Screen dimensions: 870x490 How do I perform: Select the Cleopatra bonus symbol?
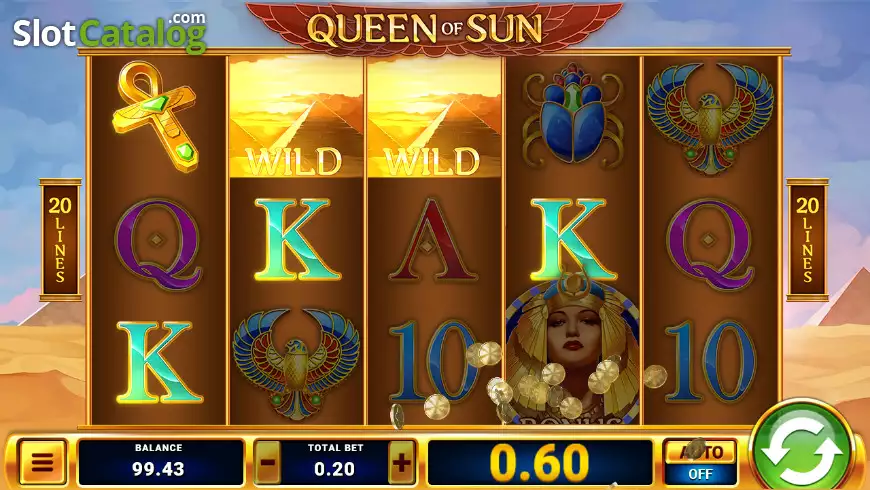(x=573, y=350)
